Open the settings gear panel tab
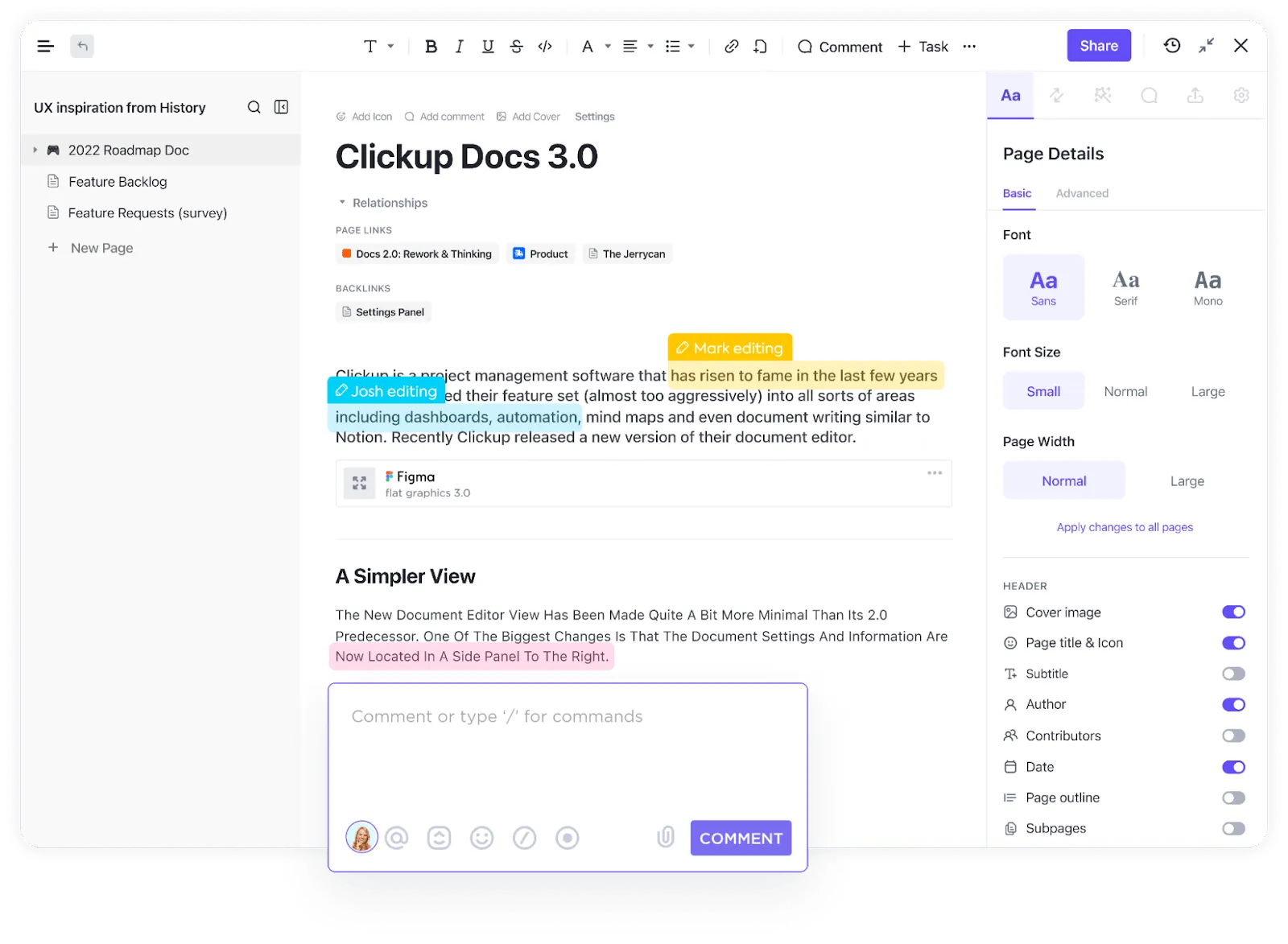This screenshot has width=1288, height=944. [x=1241, y=95]
